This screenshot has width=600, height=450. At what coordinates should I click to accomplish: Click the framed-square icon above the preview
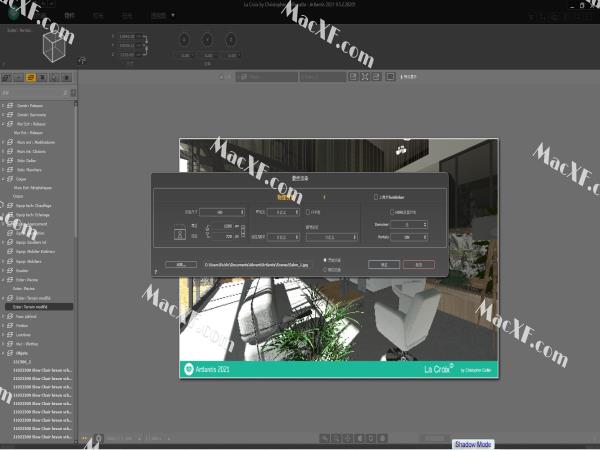pyautogui.click(x=390, y=77)
